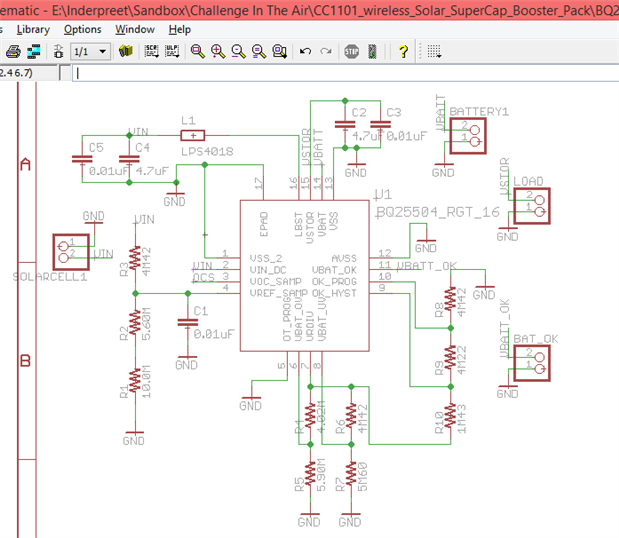Click the Redo arrow icon

(x=326, y=50)
